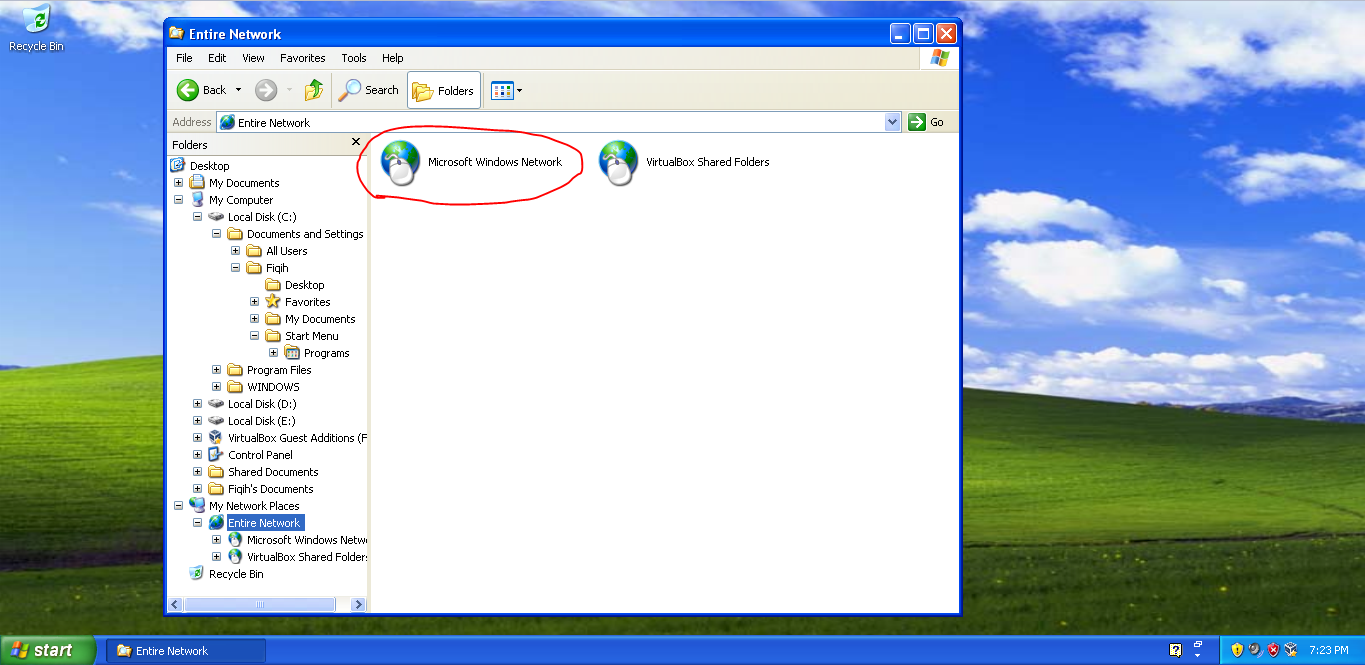This screenshot has width=1365, height=665.
Task: Select Entire Network in the tree
Action: click(x=264, y=523)
